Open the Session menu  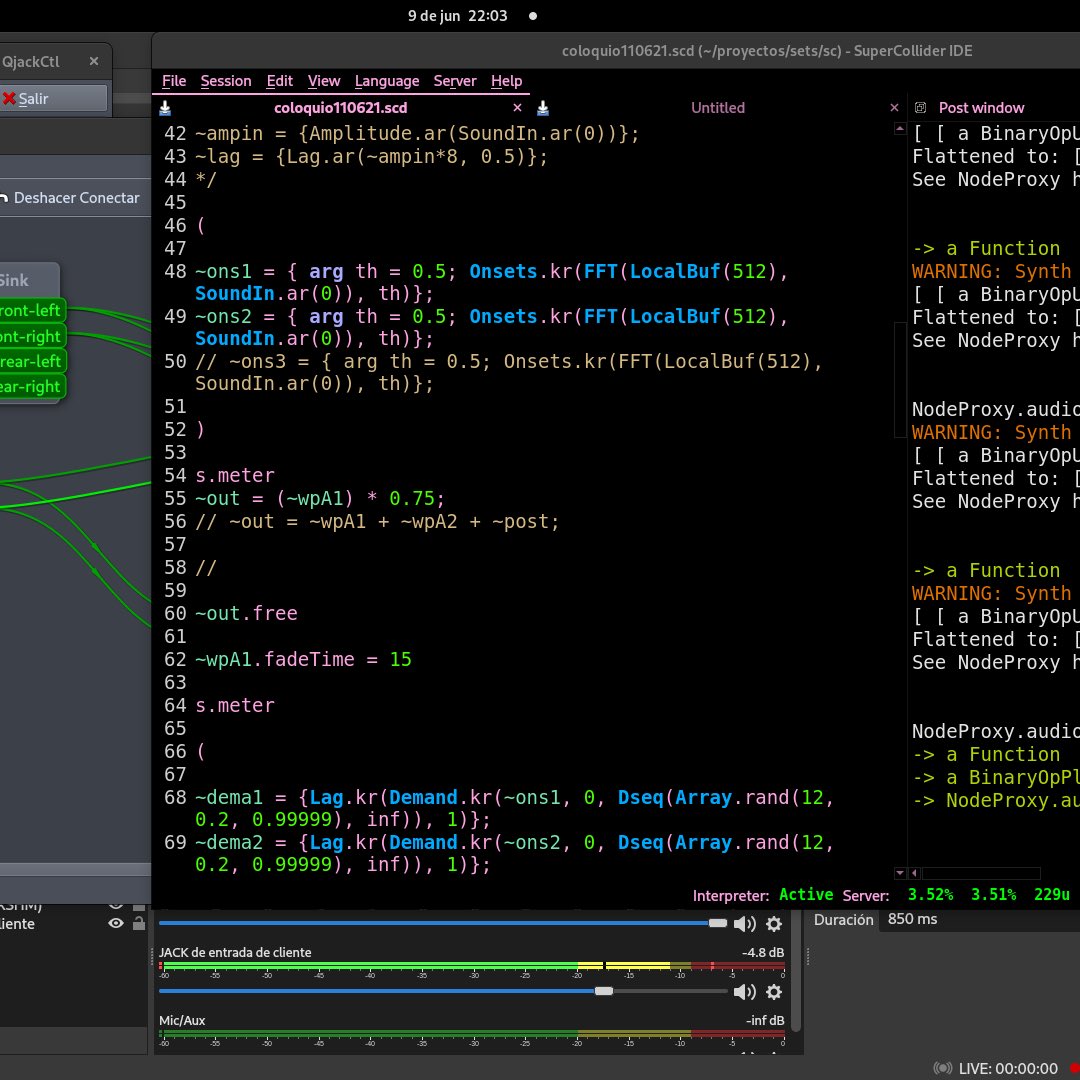tap(226, 81)
